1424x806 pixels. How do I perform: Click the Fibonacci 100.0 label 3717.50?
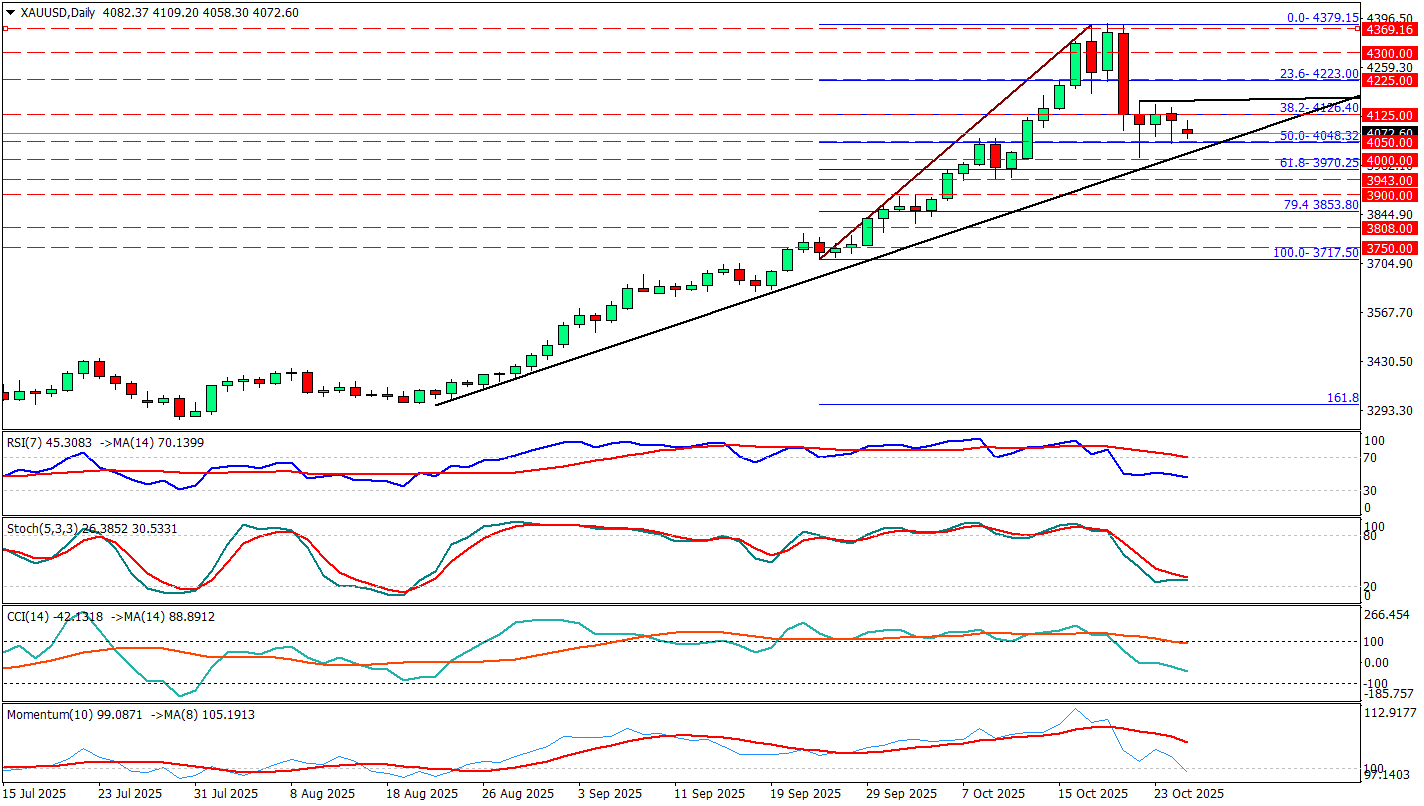1315,253
